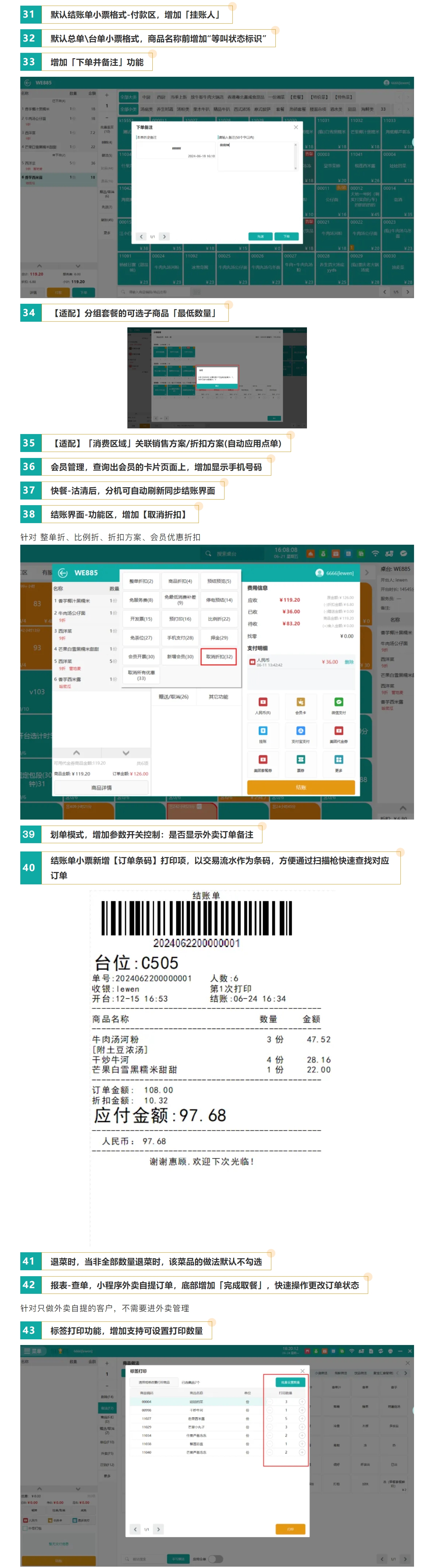
Task: Open the 菜单 hamburger icon in 标签打印 screen
Action: click(x=27, y=1351)
